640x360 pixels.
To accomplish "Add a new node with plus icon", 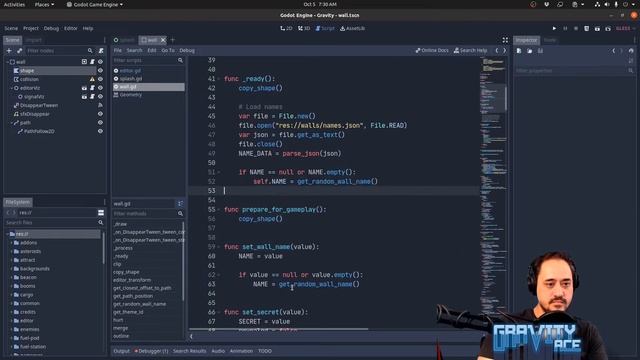I will pyautogui.click(x=9, y=51).
